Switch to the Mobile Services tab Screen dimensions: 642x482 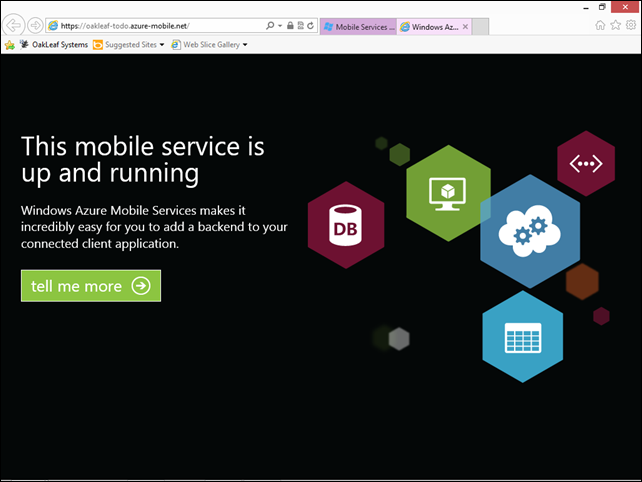click(x=358, y=27)
